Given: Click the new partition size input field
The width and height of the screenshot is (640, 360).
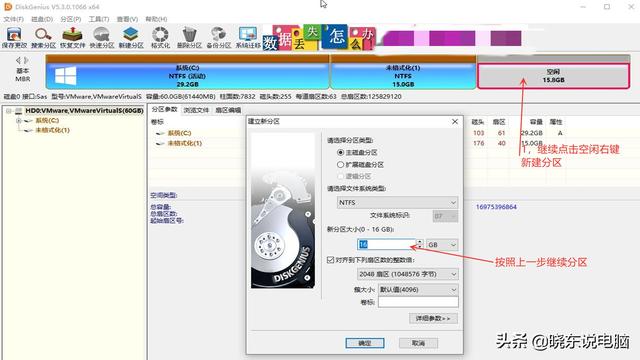Looking at the screenshot, I should [x=386, y=244].
